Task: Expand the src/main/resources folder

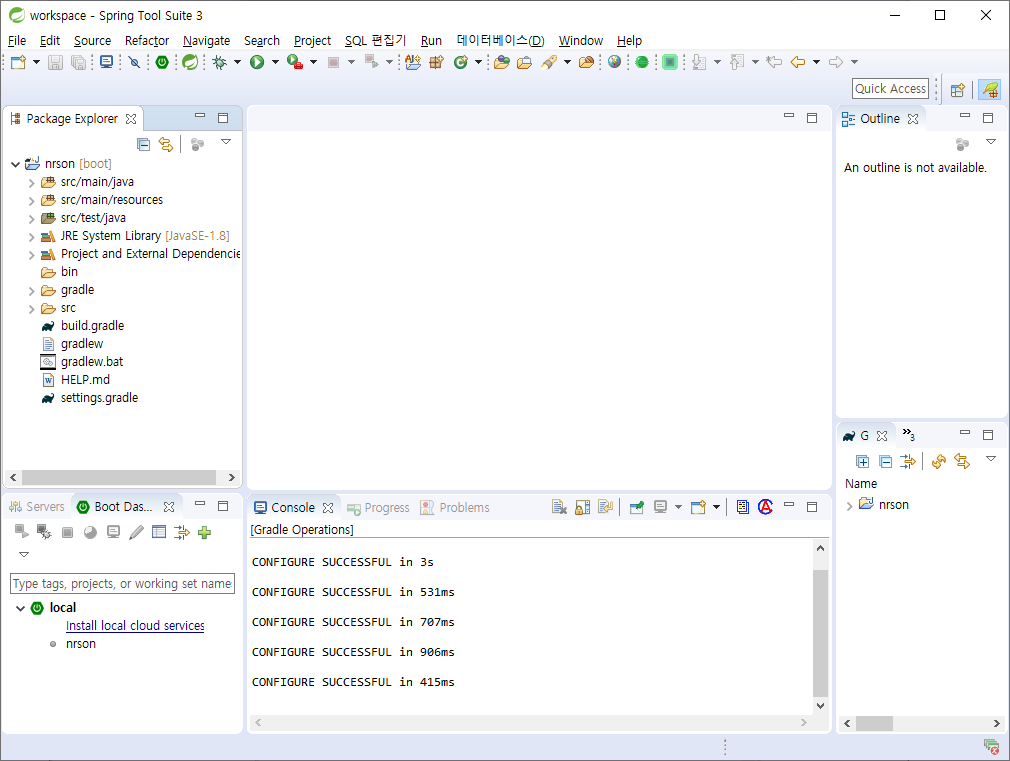Action: pos(31,200)
